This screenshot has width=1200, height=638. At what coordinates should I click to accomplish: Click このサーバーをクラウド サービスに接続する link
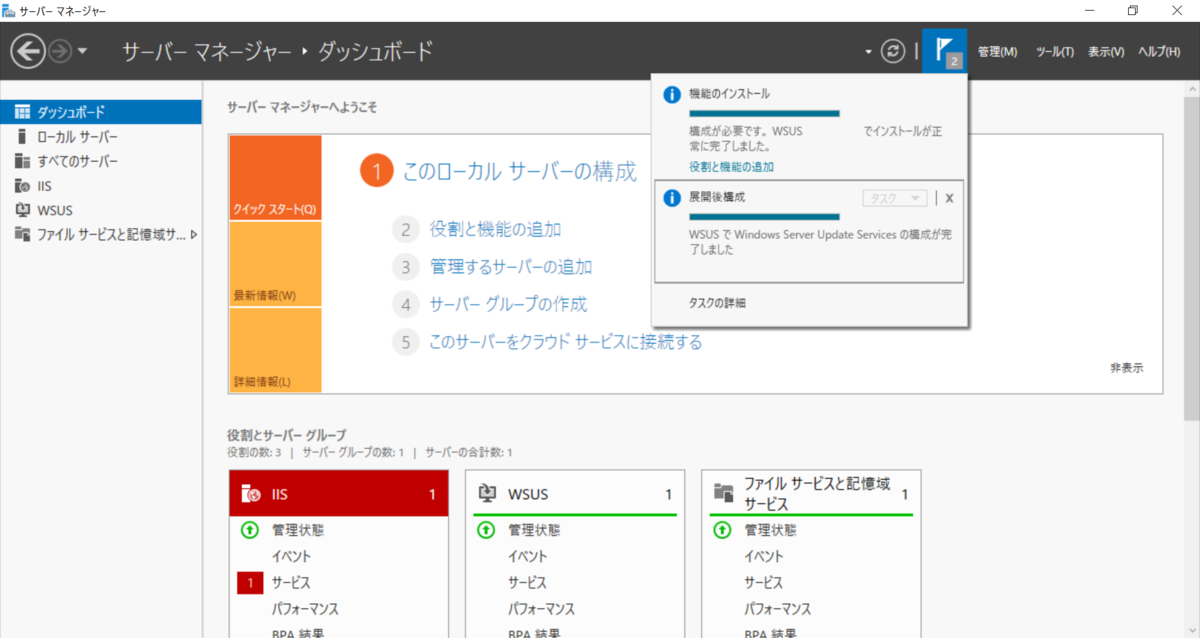point(565,342)
